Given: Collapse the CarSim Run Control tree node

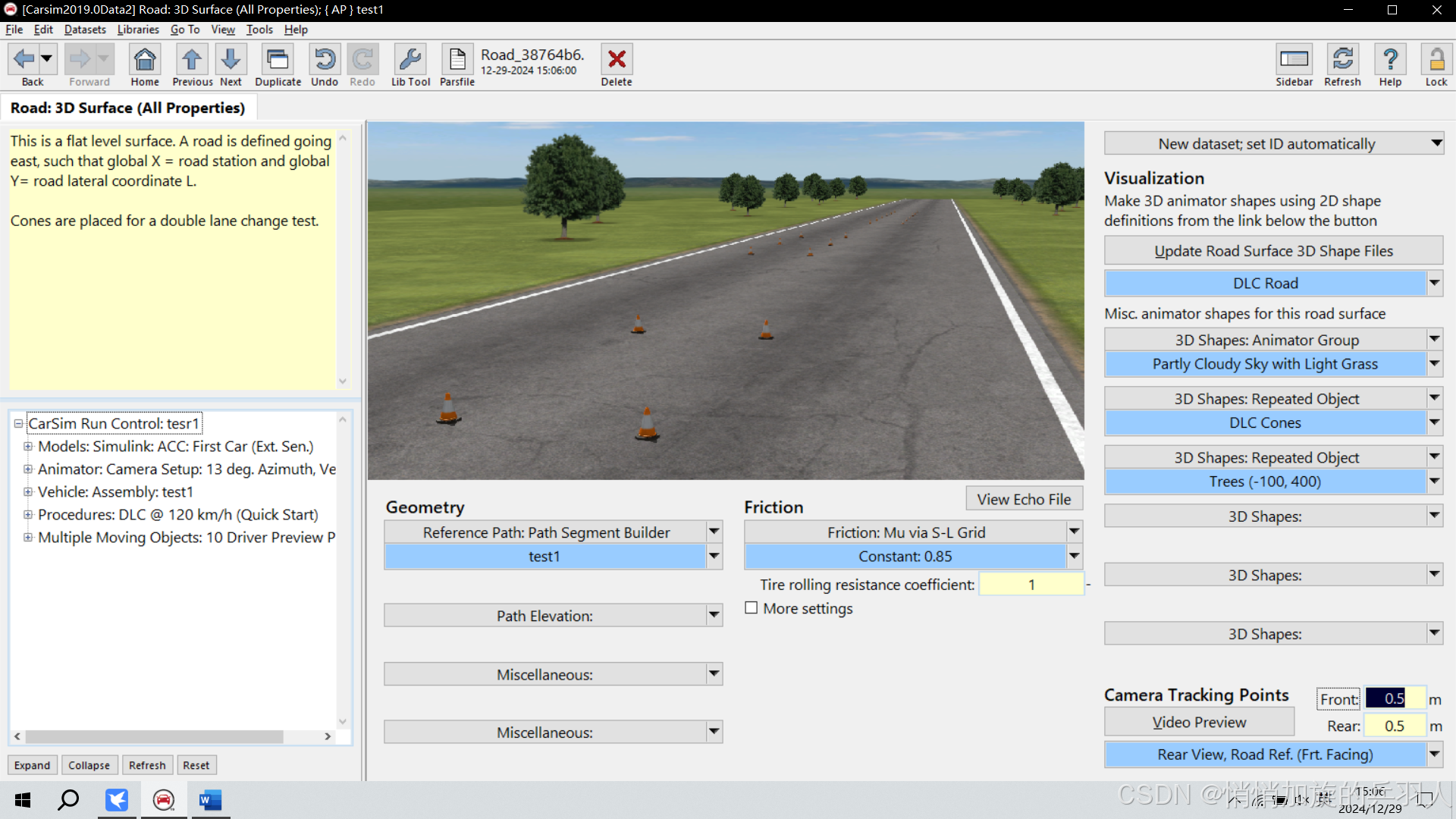Looking at the screenshot, I should pyautogui.click(x=18, y=424).
